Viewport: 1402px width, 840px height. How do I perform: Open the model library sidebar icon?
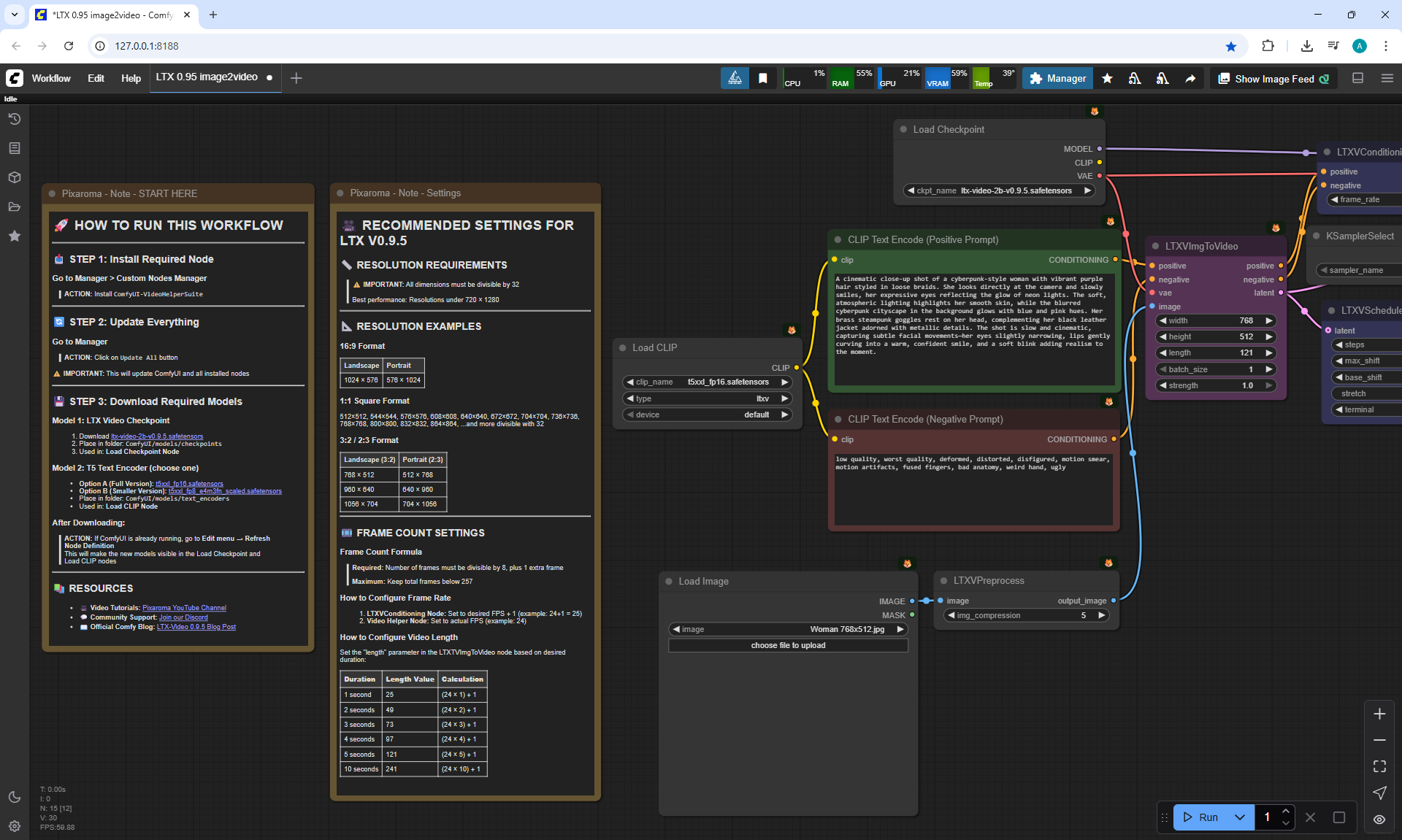tap(14, 148)
